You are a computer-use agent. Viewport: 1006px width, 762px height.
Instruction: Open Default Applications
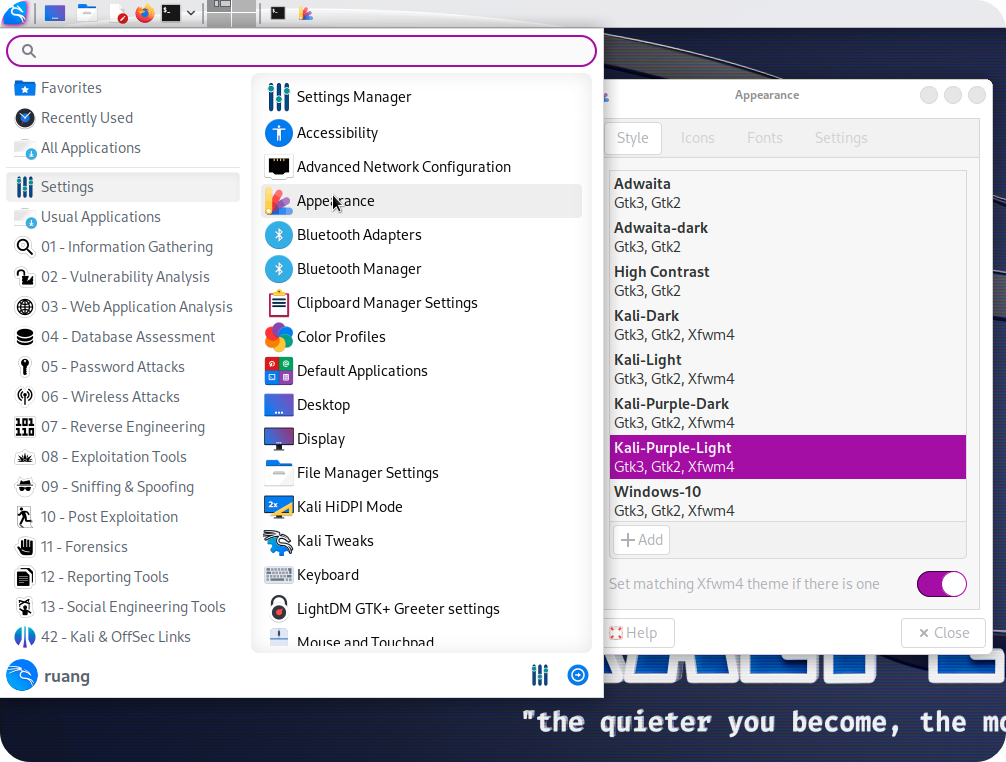[422, 371]
